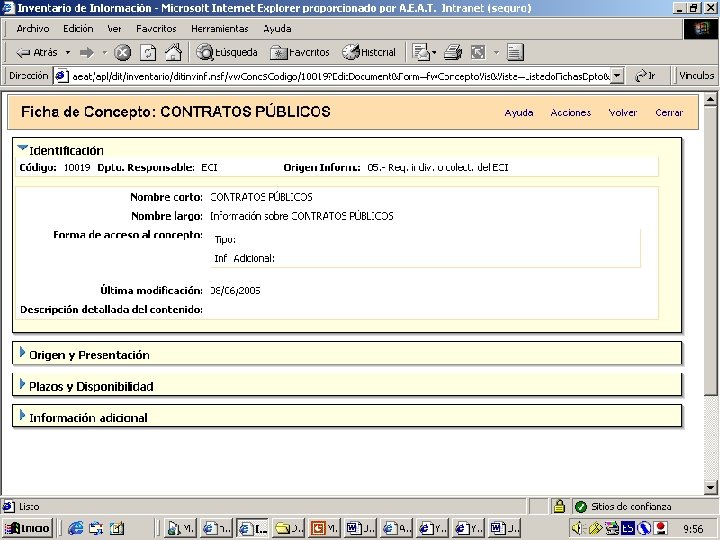Click the mail toolbar icon
This screenshot has width=720, height=540.
[422, 52]
